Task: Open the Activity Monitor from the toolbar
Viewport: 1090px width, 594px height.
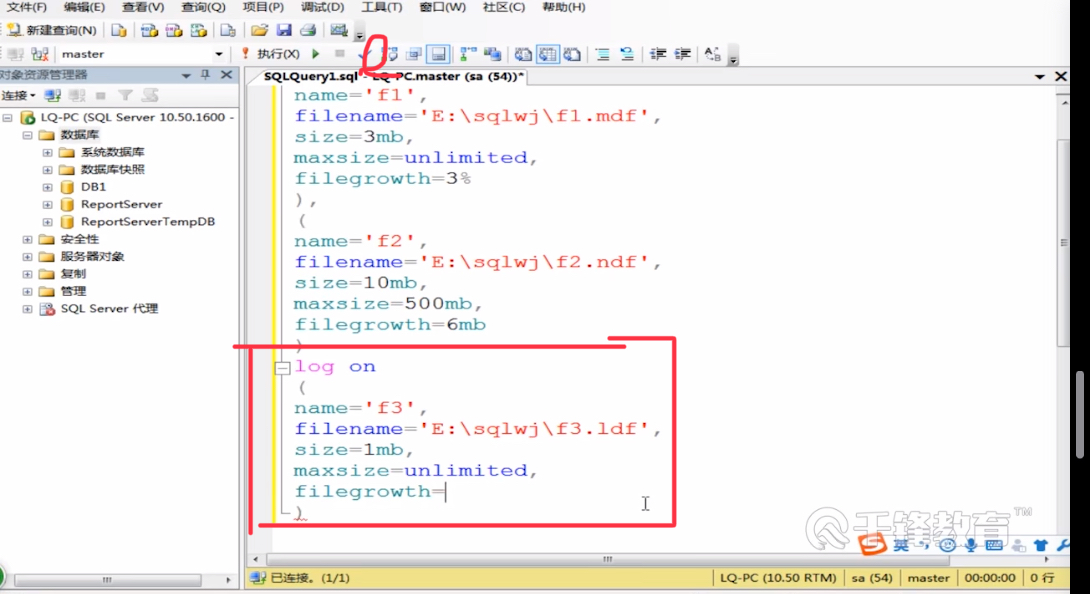Action: coord(339,30)
